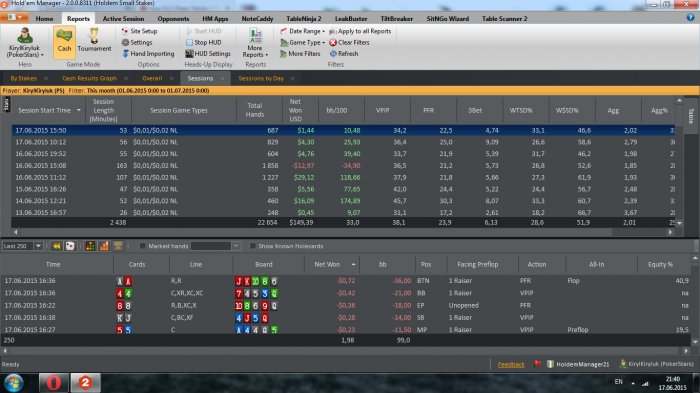
Task: Click the Clear Filters red icon
Action: pos(333,42)
